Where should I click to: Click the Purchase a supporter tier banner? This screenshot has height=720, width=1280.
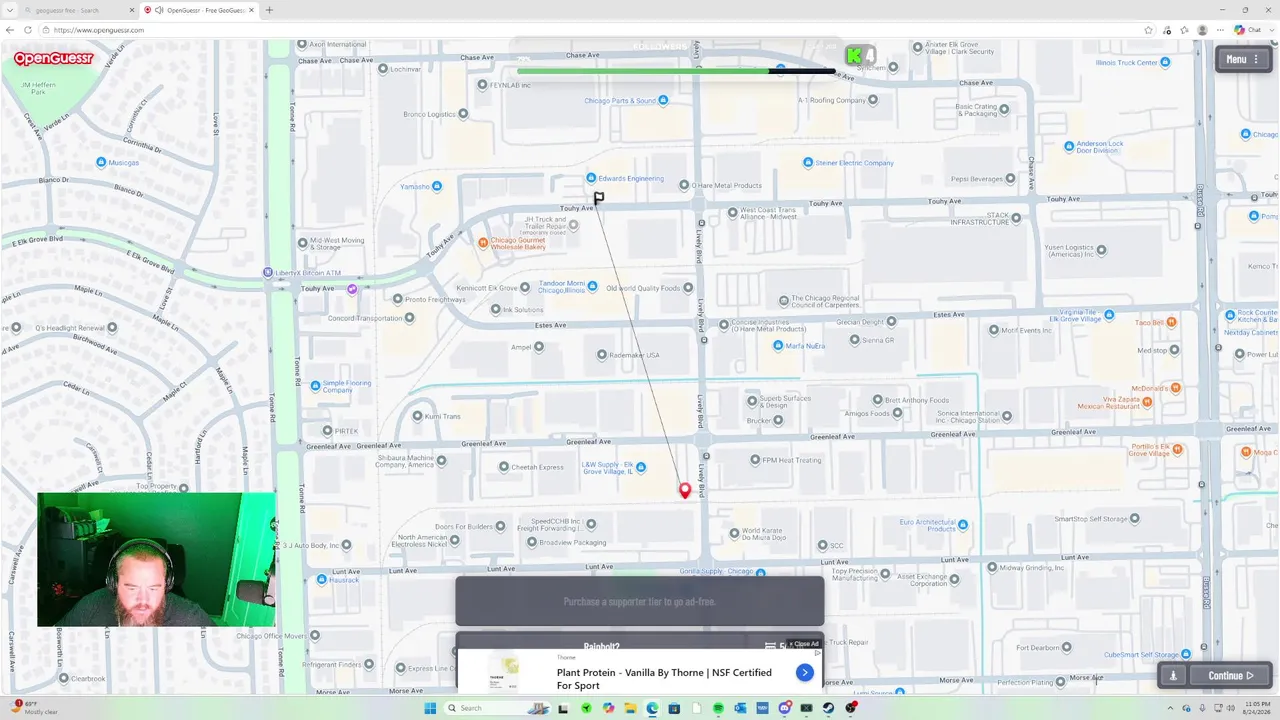click(x=640, y=601)
